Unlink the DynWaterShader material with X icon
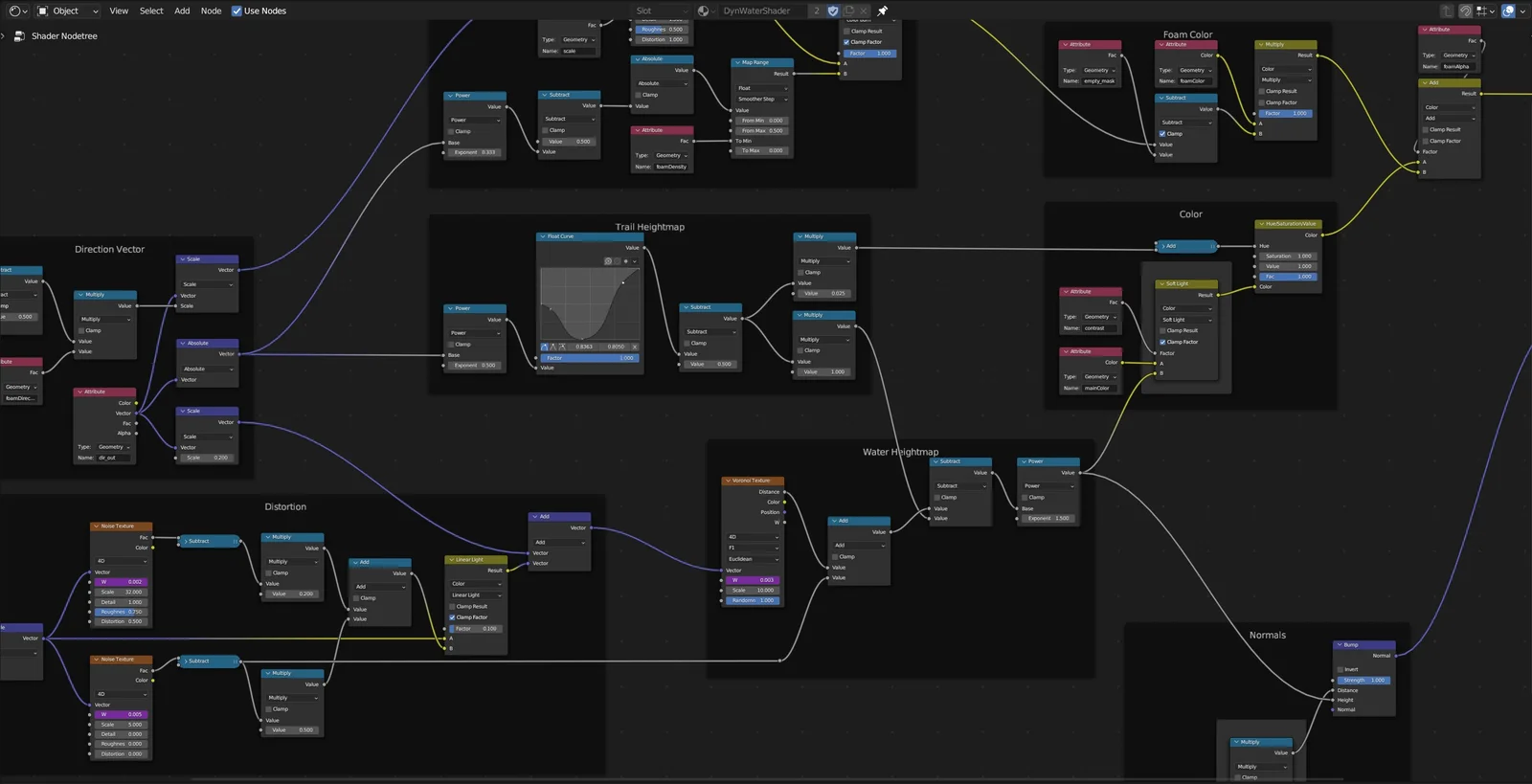Screen dimensions: 1532x784 coord(864,11)
